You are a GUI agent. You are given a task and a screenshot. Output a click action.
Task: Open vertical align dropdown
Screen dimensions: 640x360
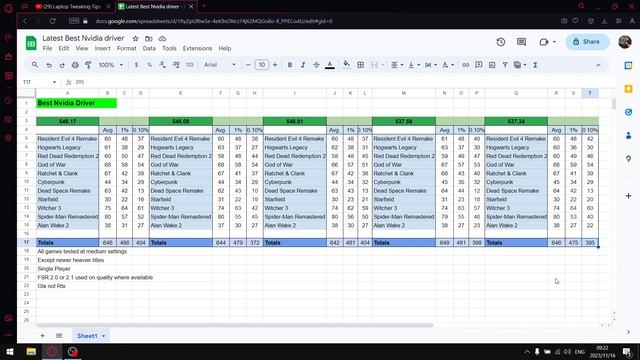tap(413, 65)
